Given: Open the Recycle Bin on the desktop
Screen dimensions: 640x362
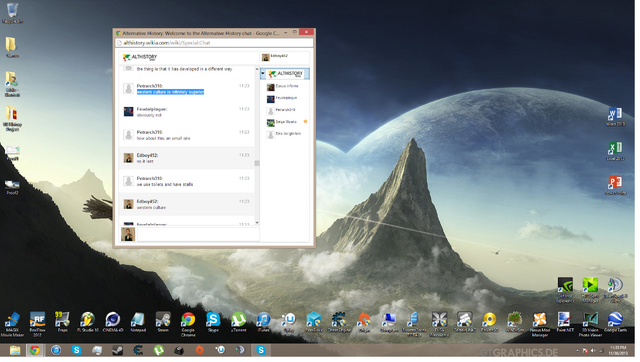Looking at the screenshot, I should (12, 13).
